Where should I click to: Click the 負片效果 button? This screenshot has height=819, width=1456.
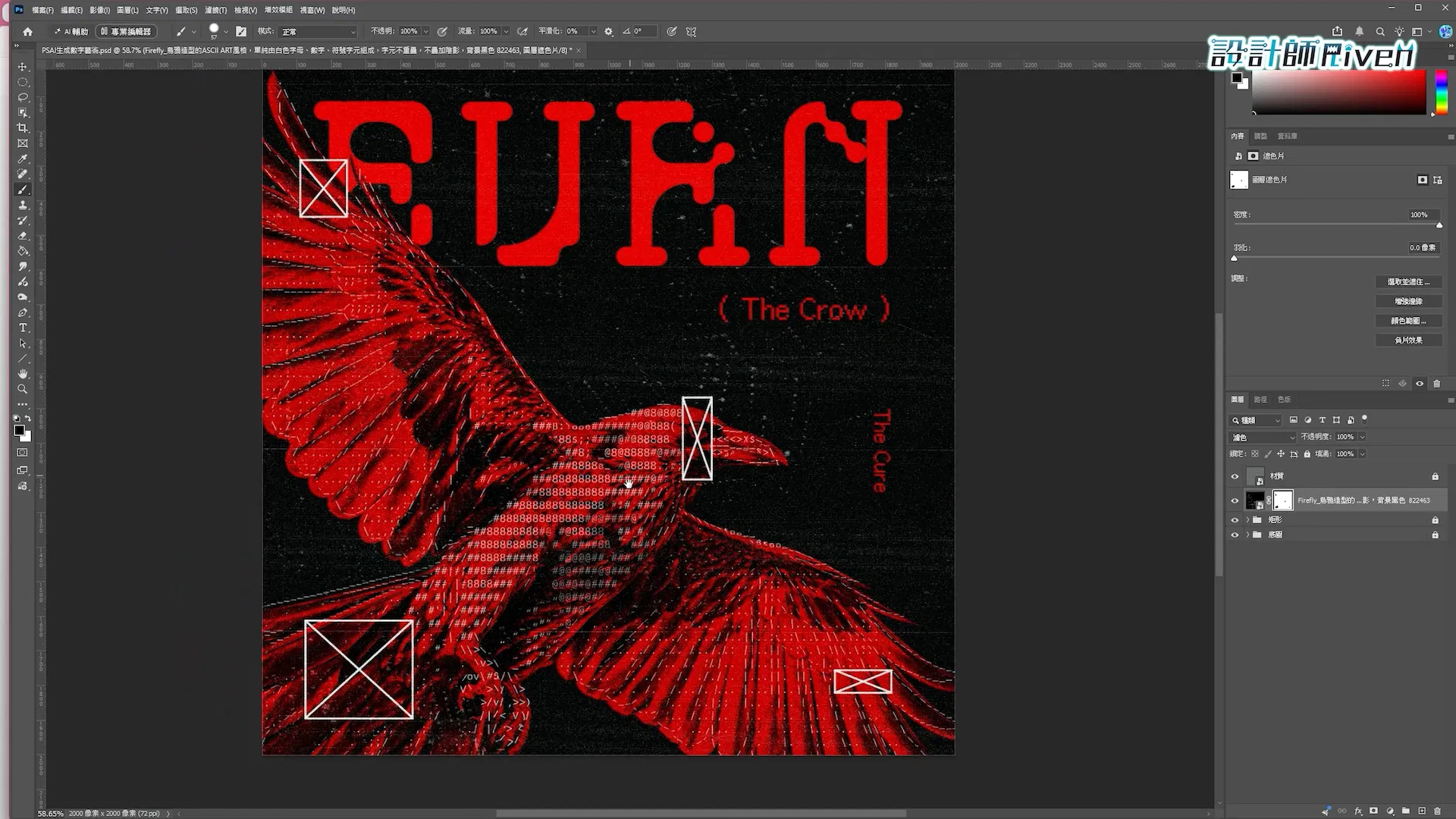point(1408,340)
